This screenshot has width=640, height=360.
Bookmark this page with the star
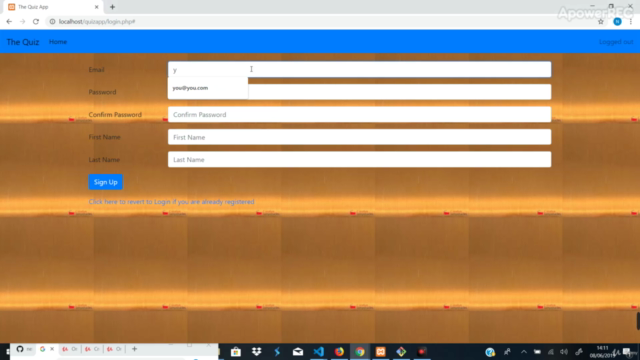(x=601, y=22)
